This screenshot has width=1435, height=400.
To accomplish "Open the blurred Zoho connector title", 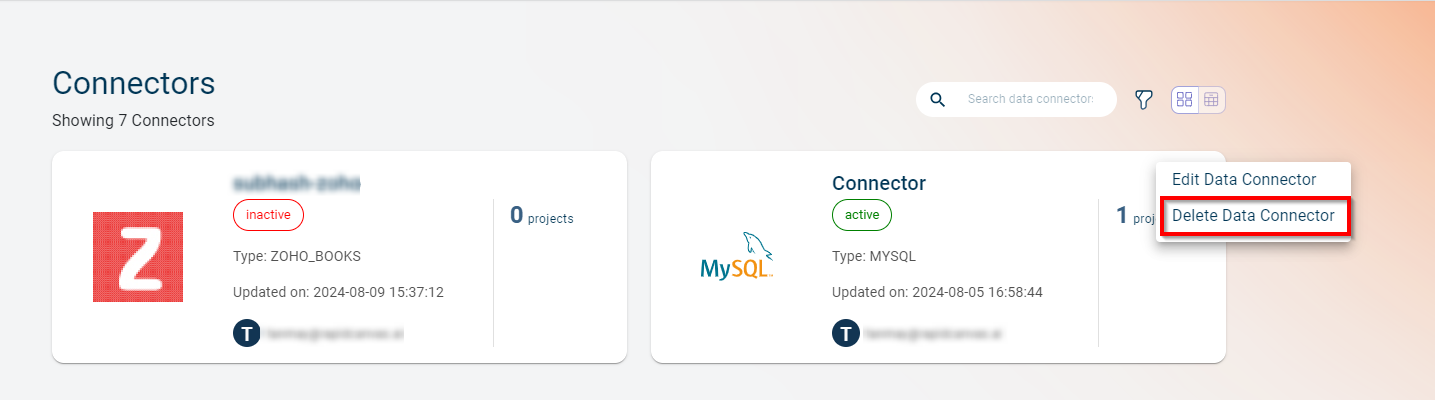I will (296, 183).
